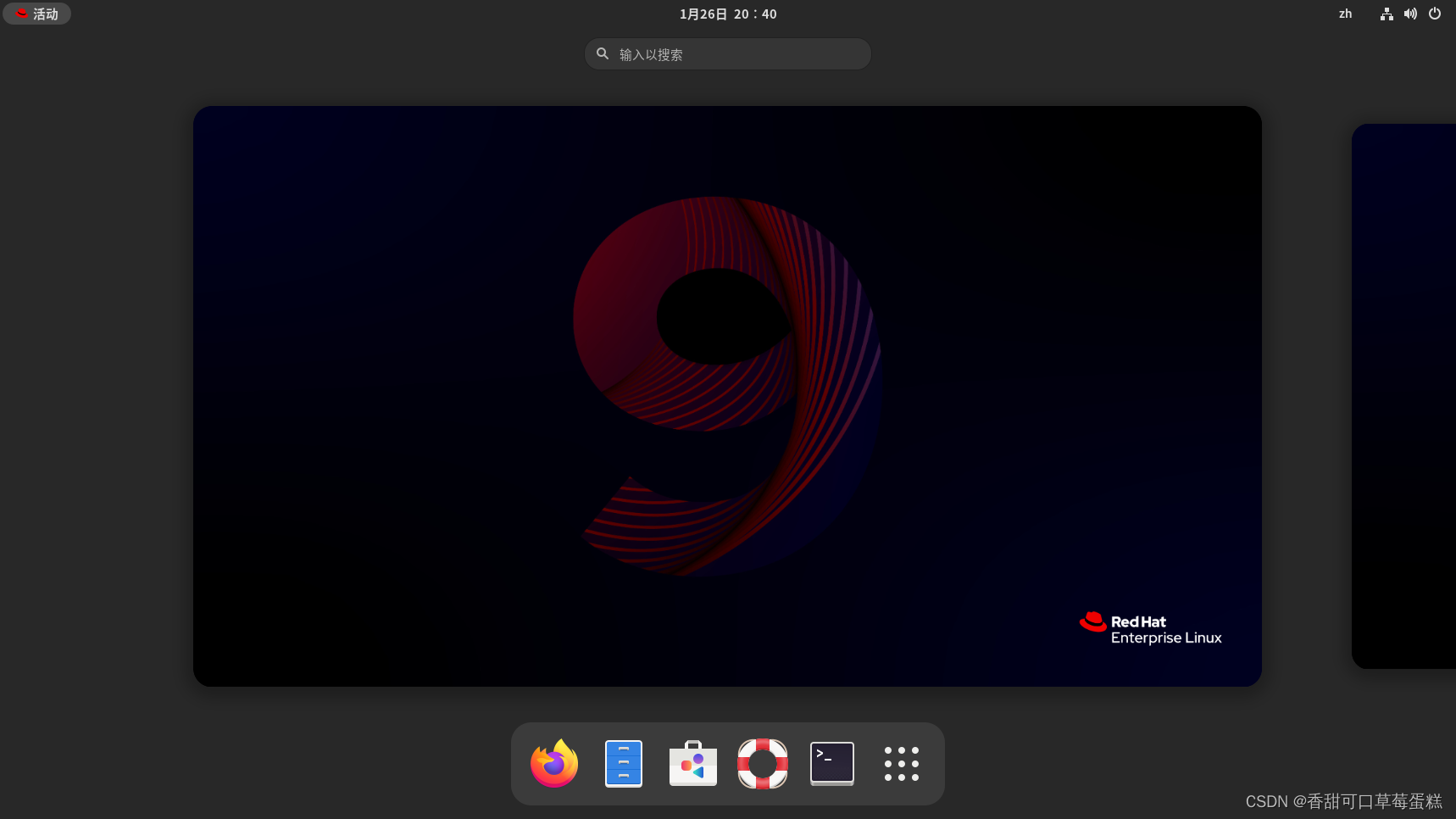This screenshot has width=1456, height=819.
Task: Focus the 输入以搜索 search field
Action: click(728, 53)
